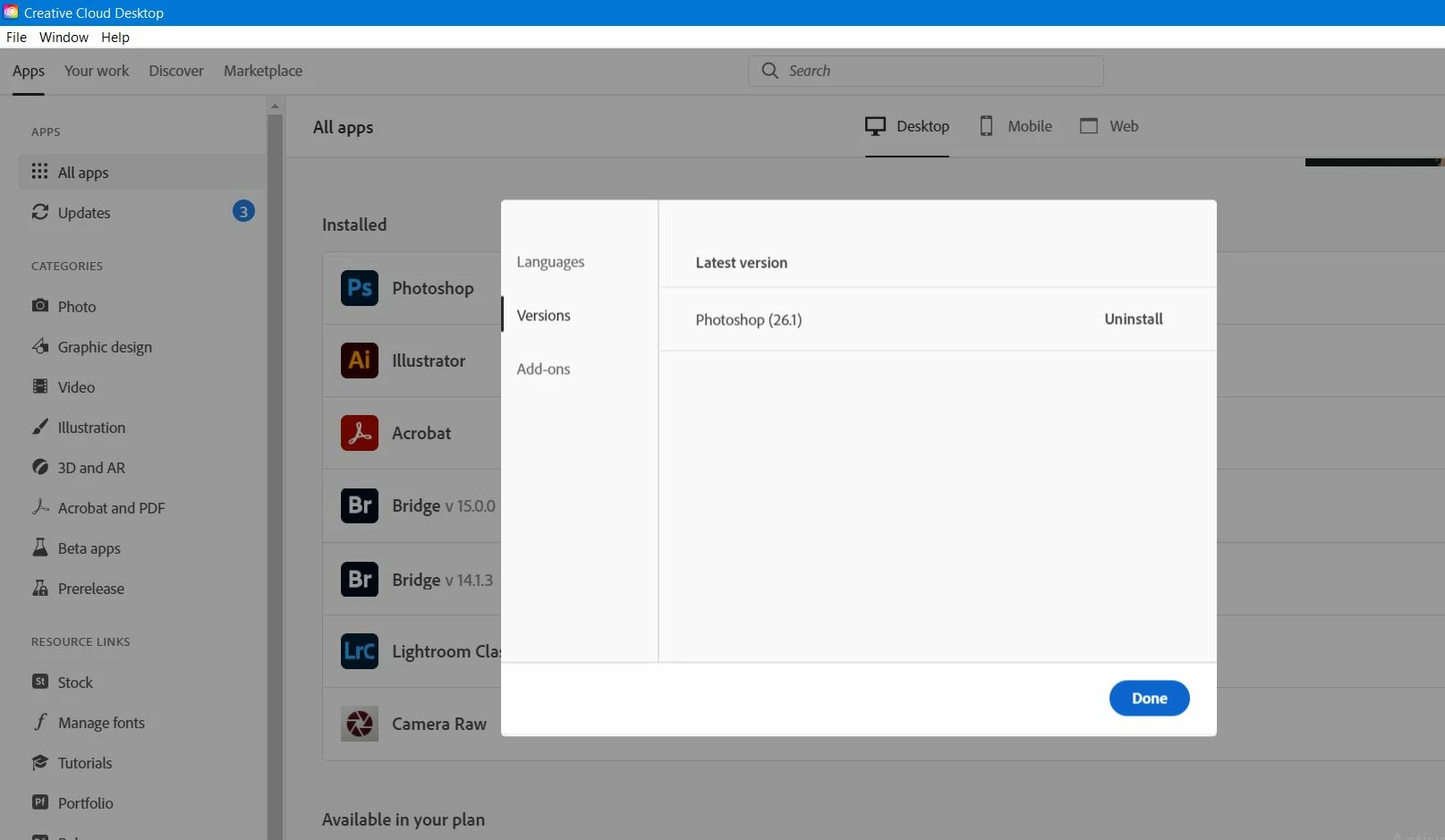Open the Manage fonts link label

pyautogui.click(x=101, y=723)
